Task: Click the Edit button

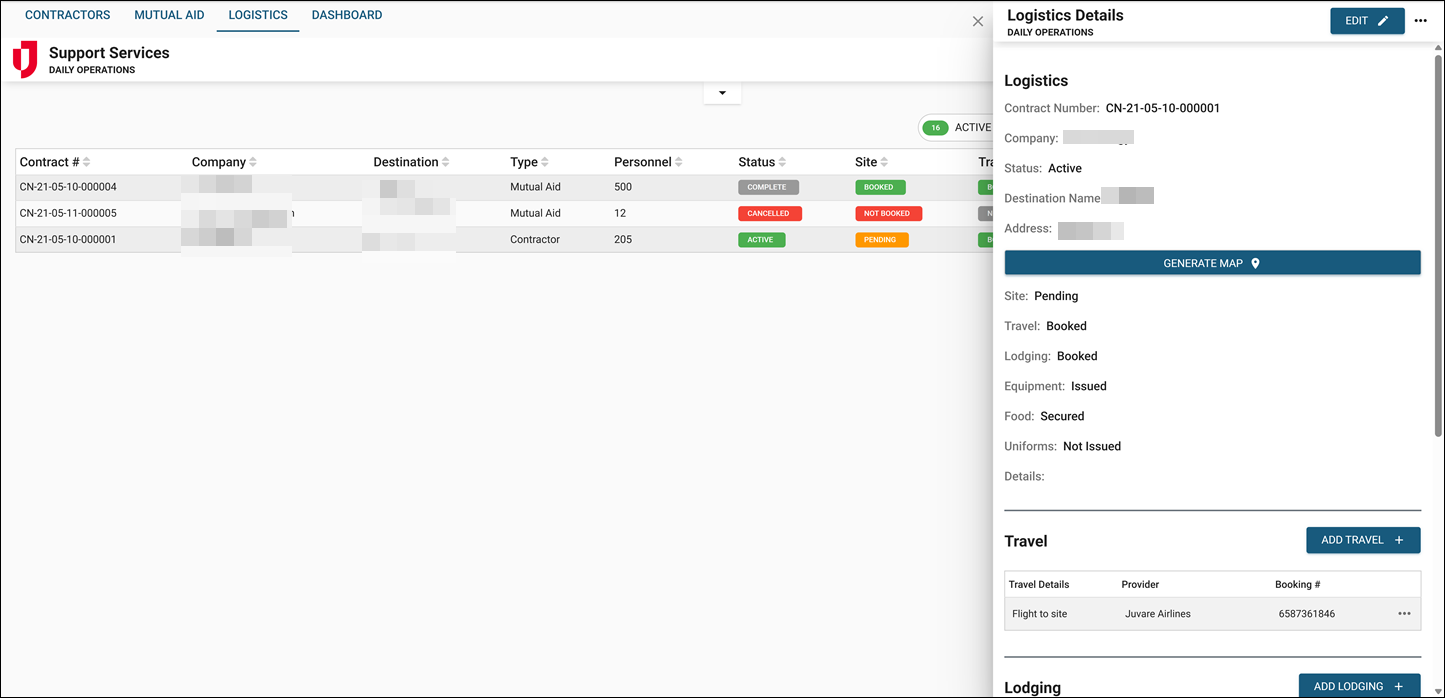Action: tap(1366, 21)
